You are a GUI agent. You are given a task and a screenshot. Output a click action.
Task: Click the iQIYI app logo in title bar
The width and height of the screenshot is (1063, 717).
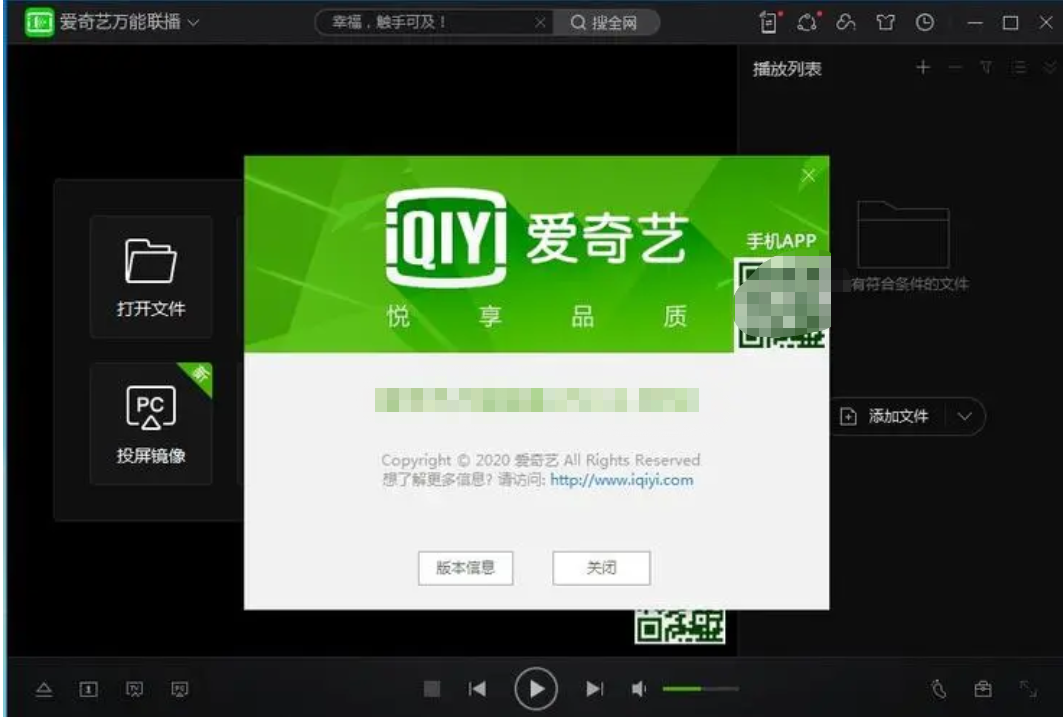tap(39, 22)
